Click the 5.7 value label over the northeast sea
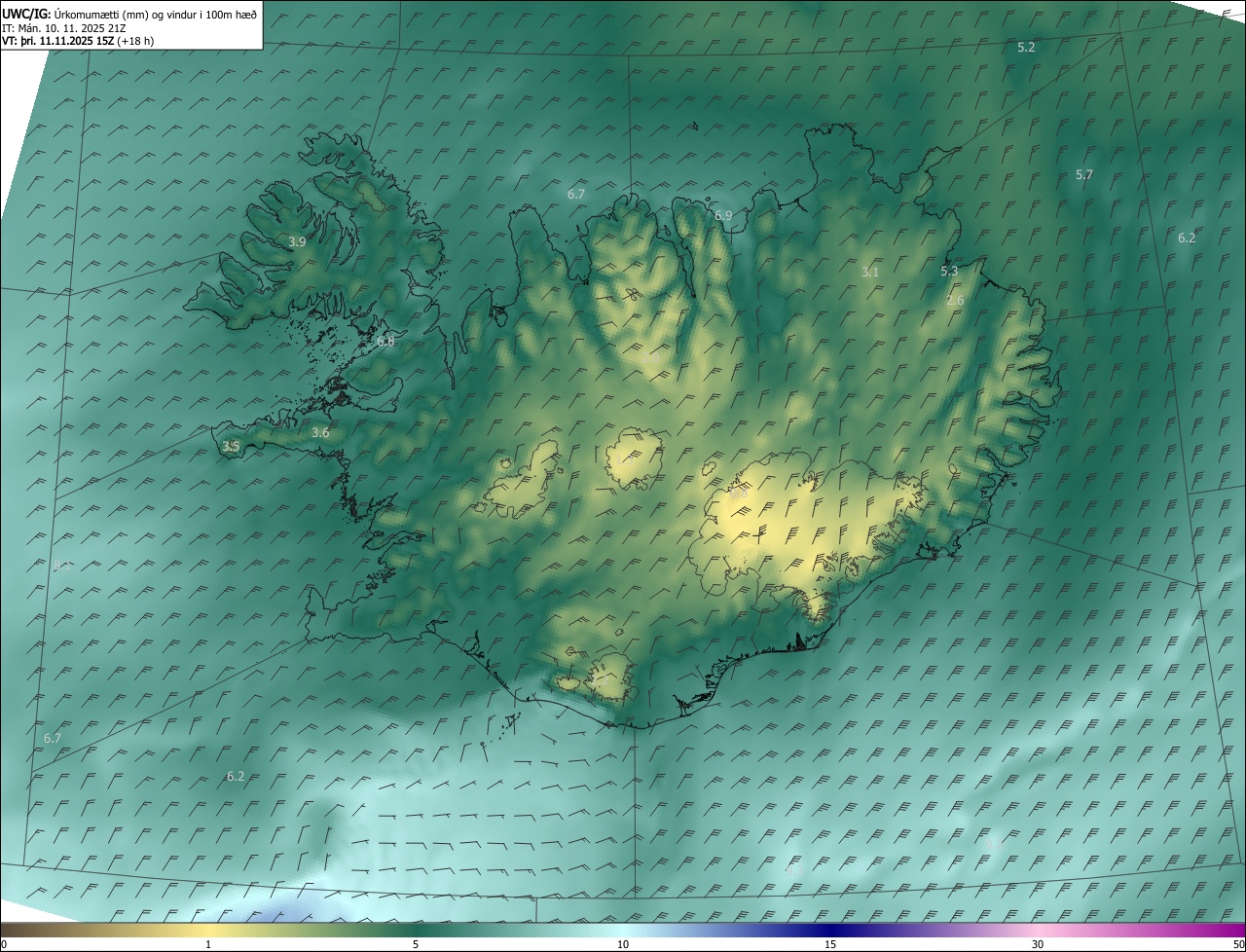Image resolution: width=1246 pixels, height=952 pixels. (x=1084, y=174)
